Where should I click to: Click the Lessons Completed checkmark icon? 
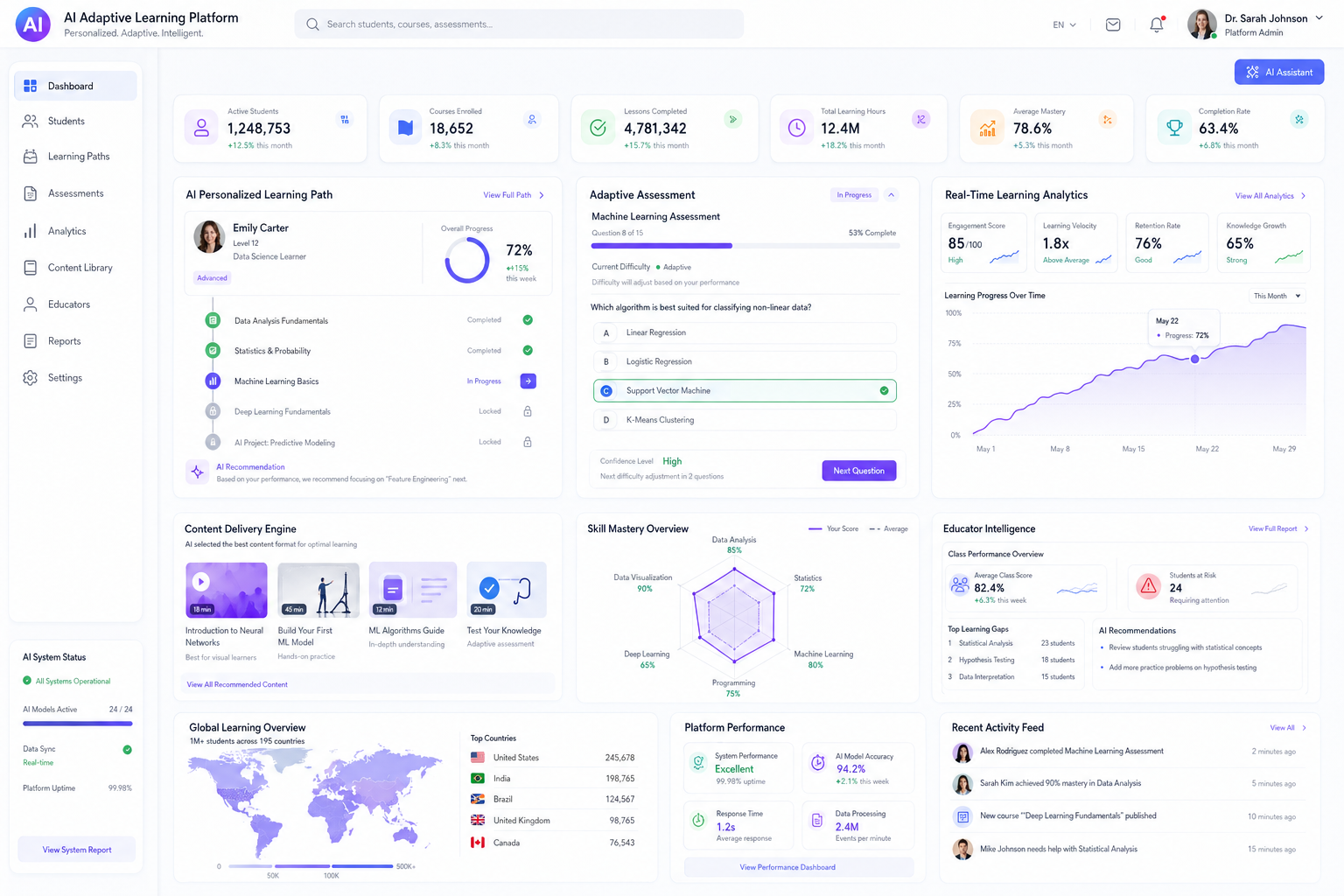coord(598,128)
